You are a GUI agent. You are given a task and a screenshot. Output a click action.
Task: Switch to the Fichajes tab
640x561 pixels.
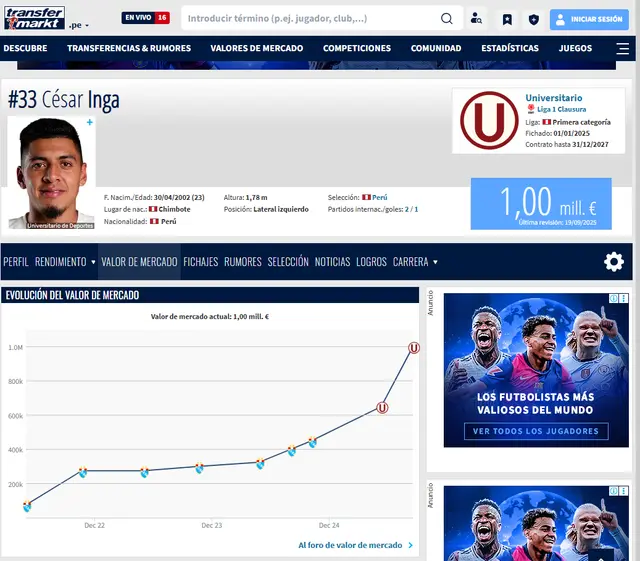pyautogui.click(x=200, y=262)
